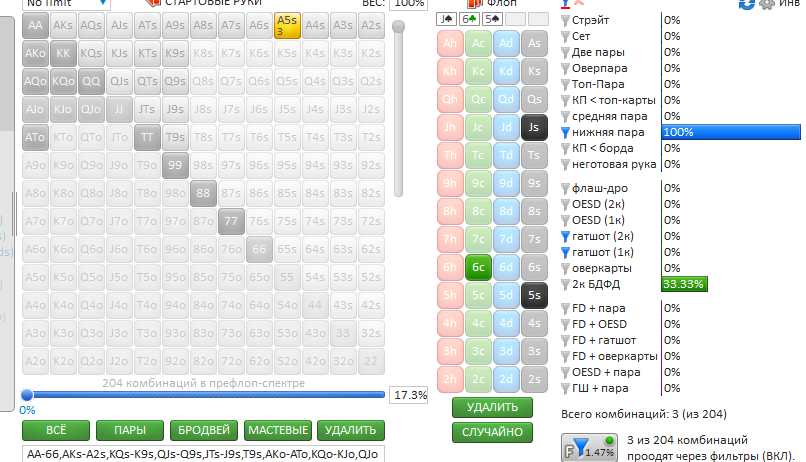The width and height of the screenshot is (806, 462).
Task: Click the 5♠ board card slot
Action: pyautogui.click(x=492, y=20)
